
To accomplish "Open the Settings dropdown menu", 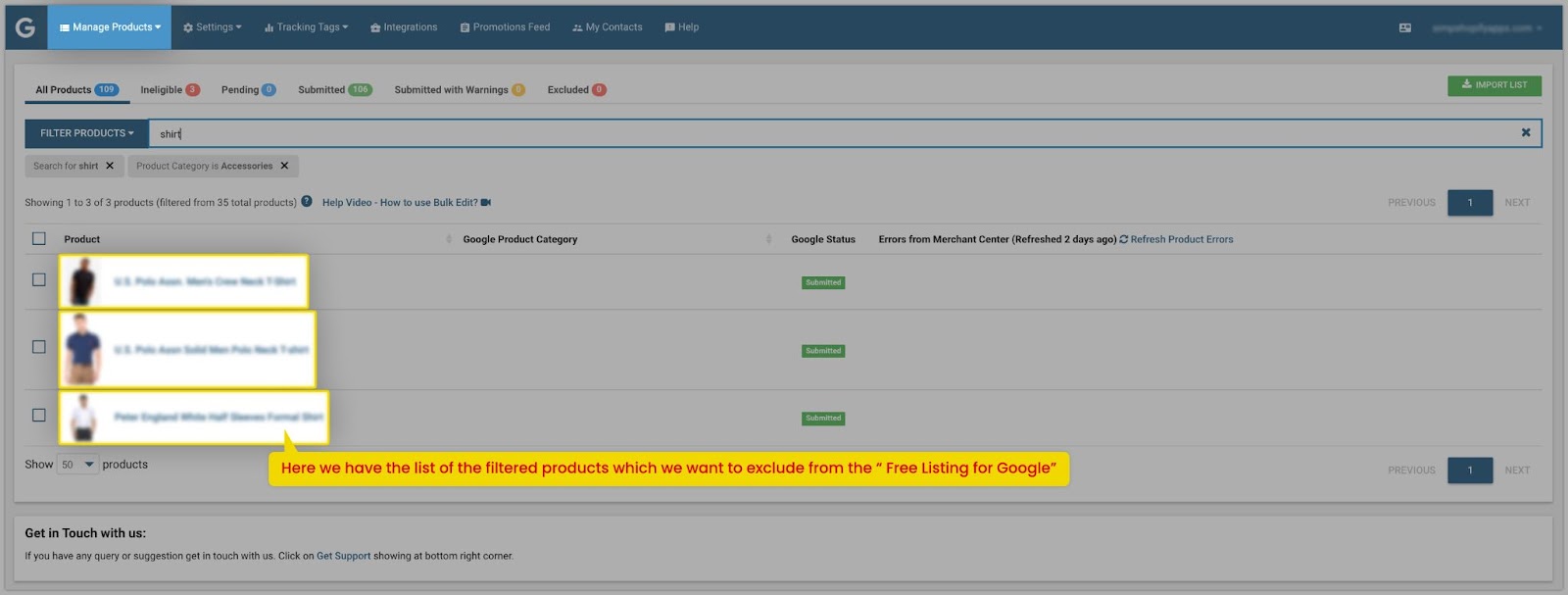I will point(213,27).
